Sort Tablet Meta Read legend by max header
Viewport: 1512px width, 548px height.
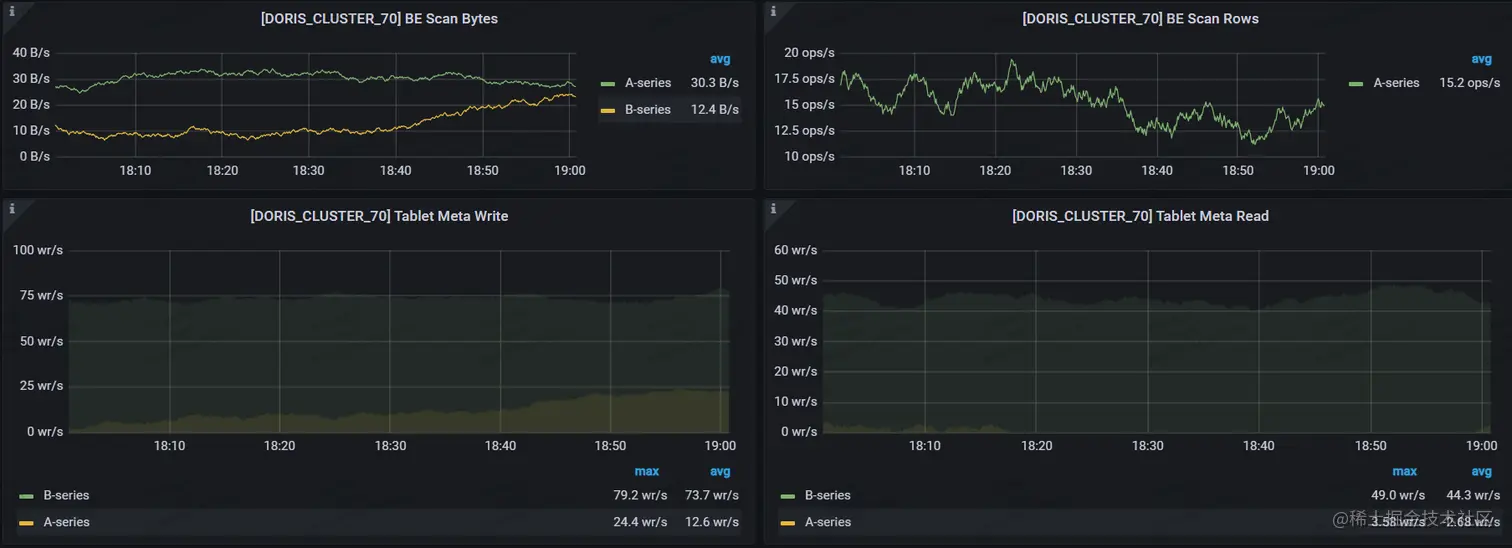[x=1405, y=471]
